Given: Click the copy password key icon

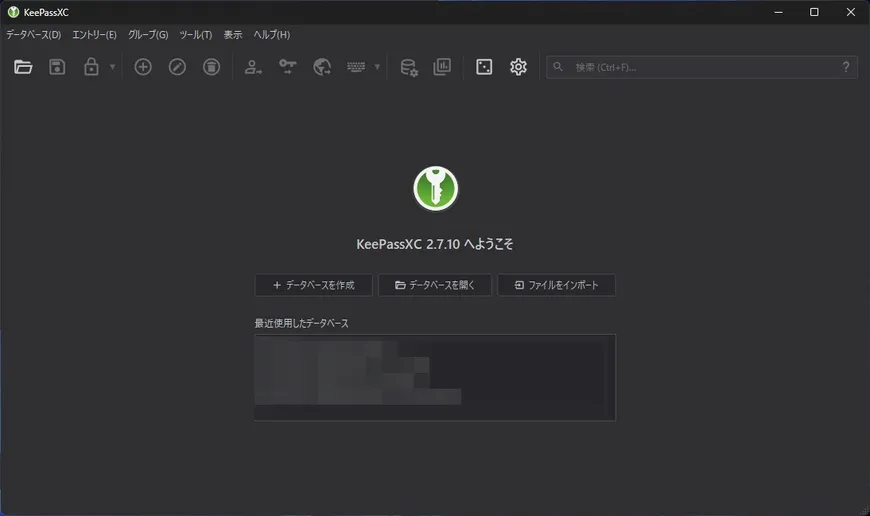Looking at the screenshot, I should click(x=287, y=67).
